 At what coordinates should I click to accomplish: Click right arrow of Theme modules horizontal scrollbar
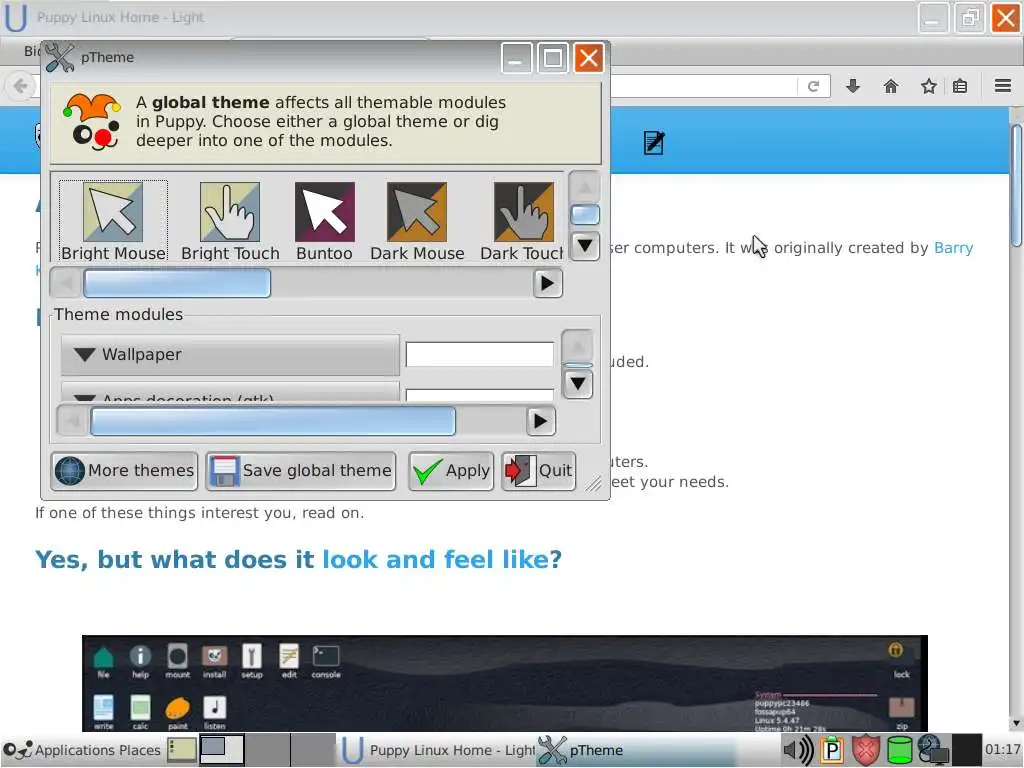541,421
